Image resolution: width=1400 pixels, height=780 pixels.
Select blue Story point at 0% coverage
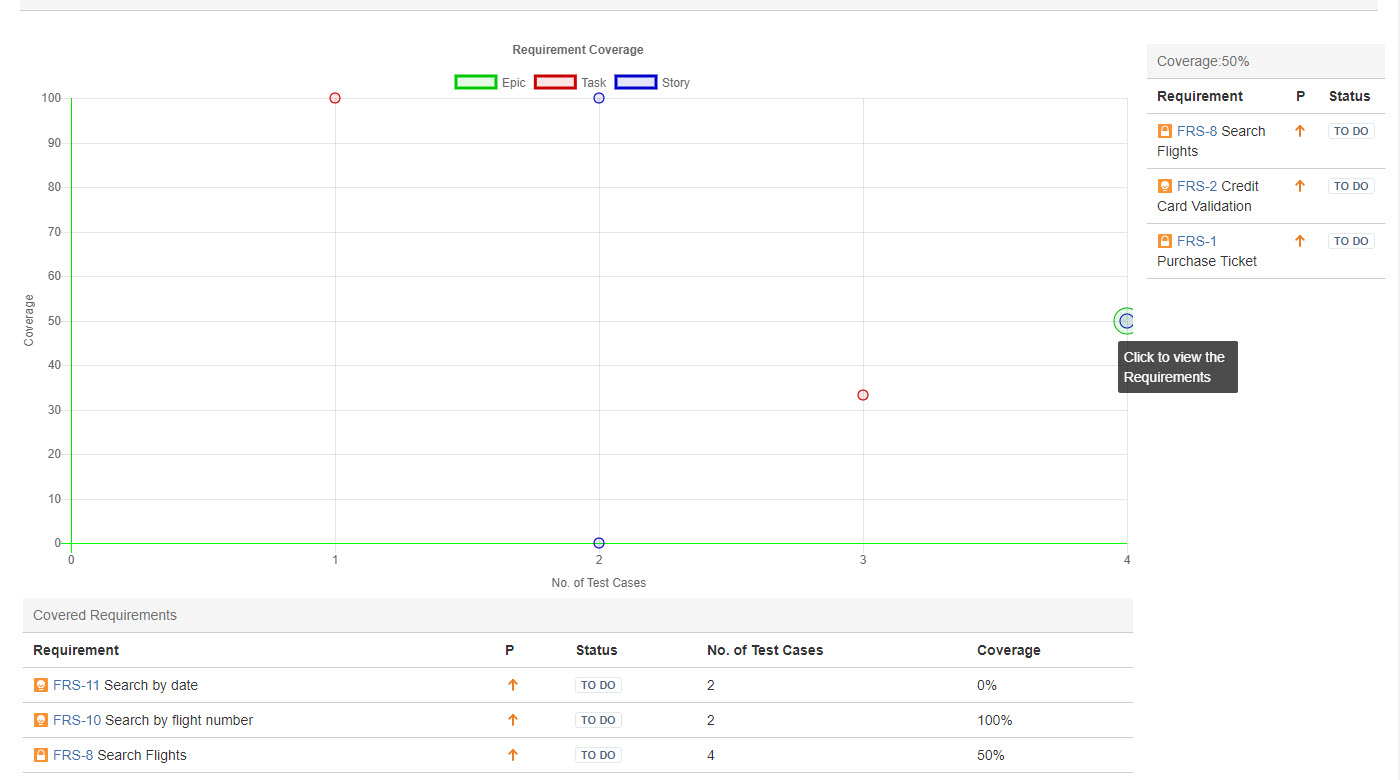pos(599,543)
